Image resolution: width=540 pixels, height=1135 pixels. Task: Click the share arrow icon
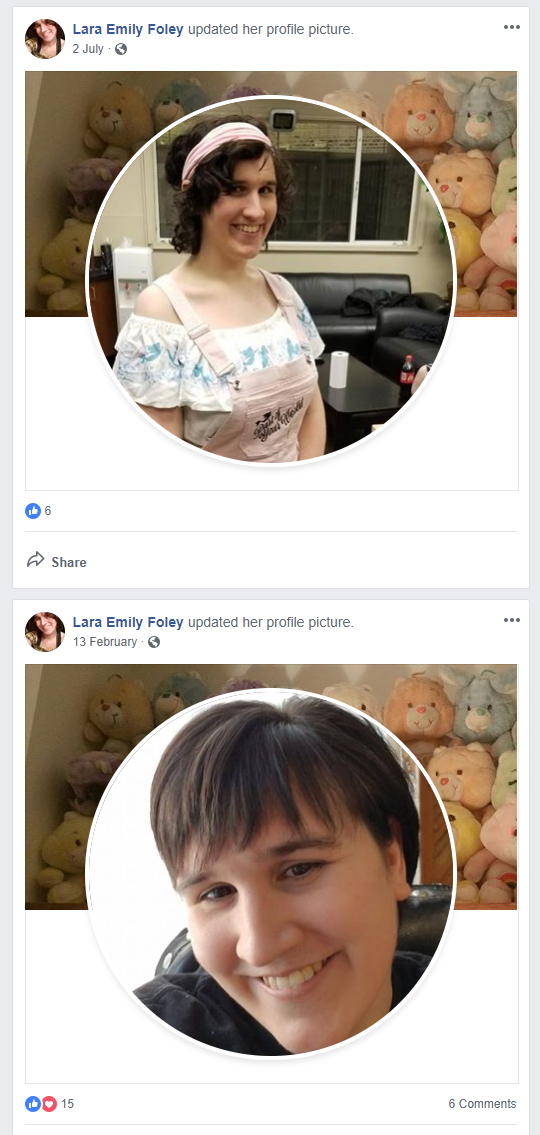click(35, 560)
